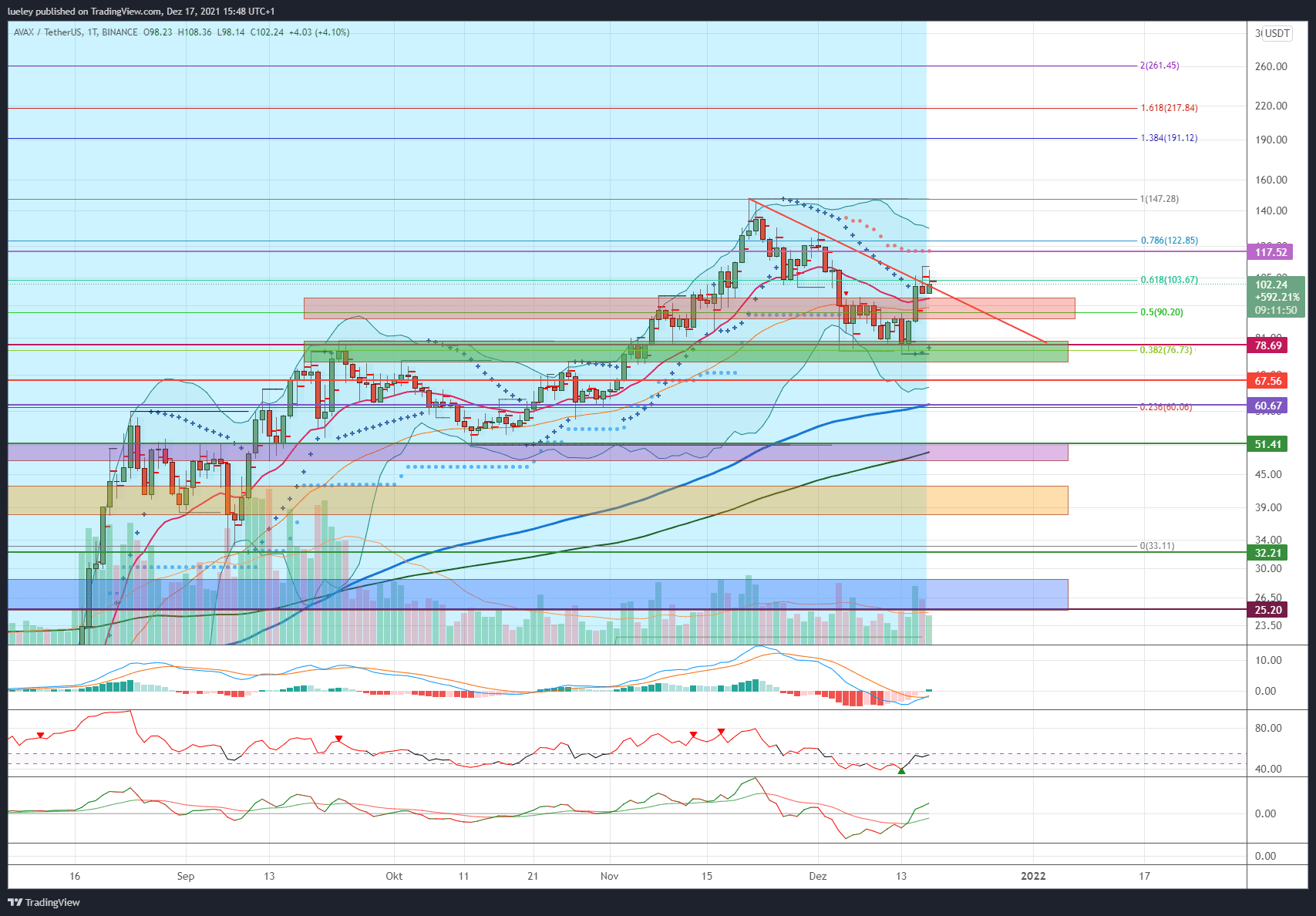Select the close value C102.24 in the header
The image size is (1316, 916).
pyautogui.click(x=267, y=32)
